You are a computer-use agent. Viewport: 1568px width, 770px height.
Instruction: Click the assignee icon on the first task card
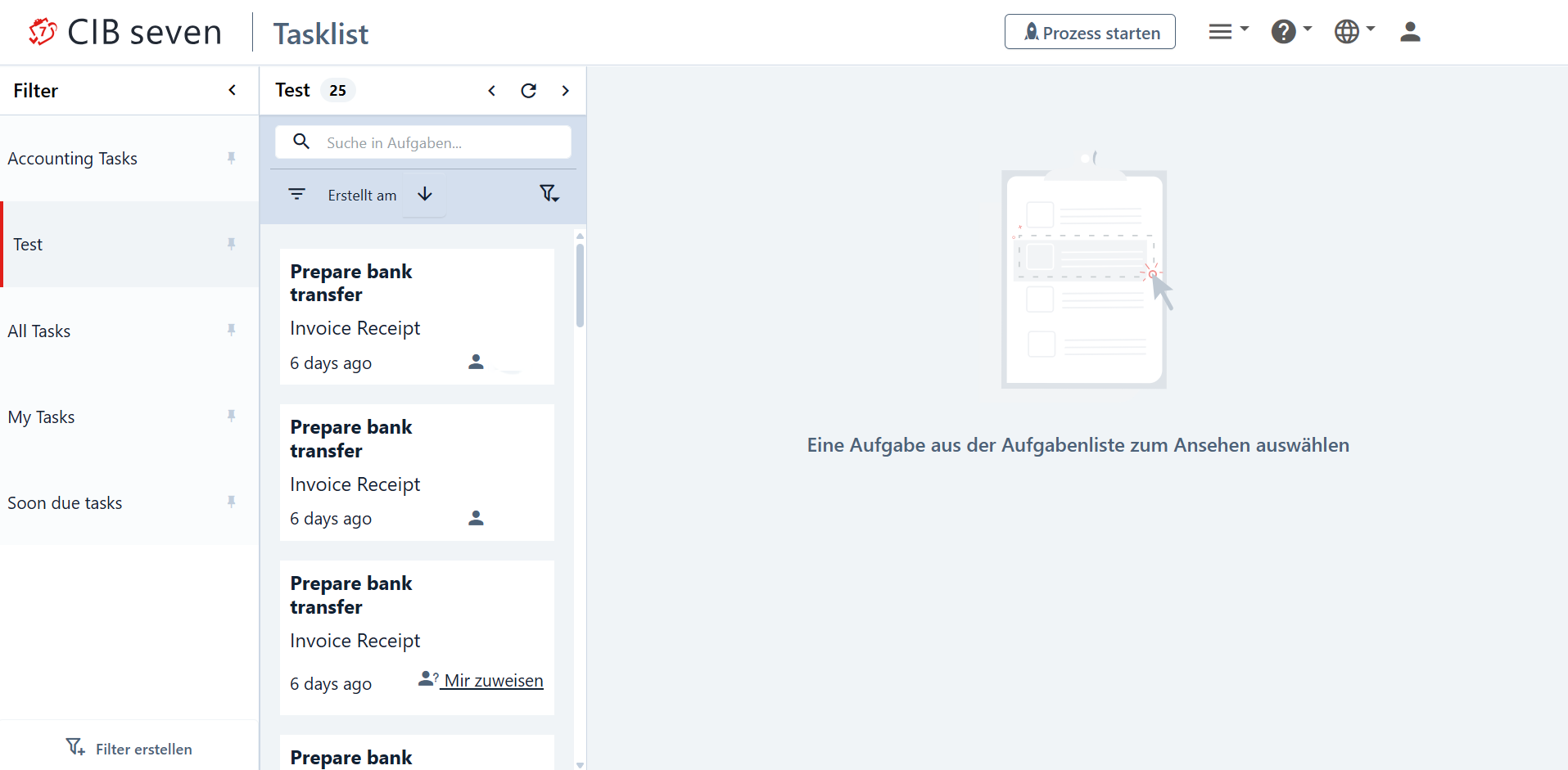476,362
